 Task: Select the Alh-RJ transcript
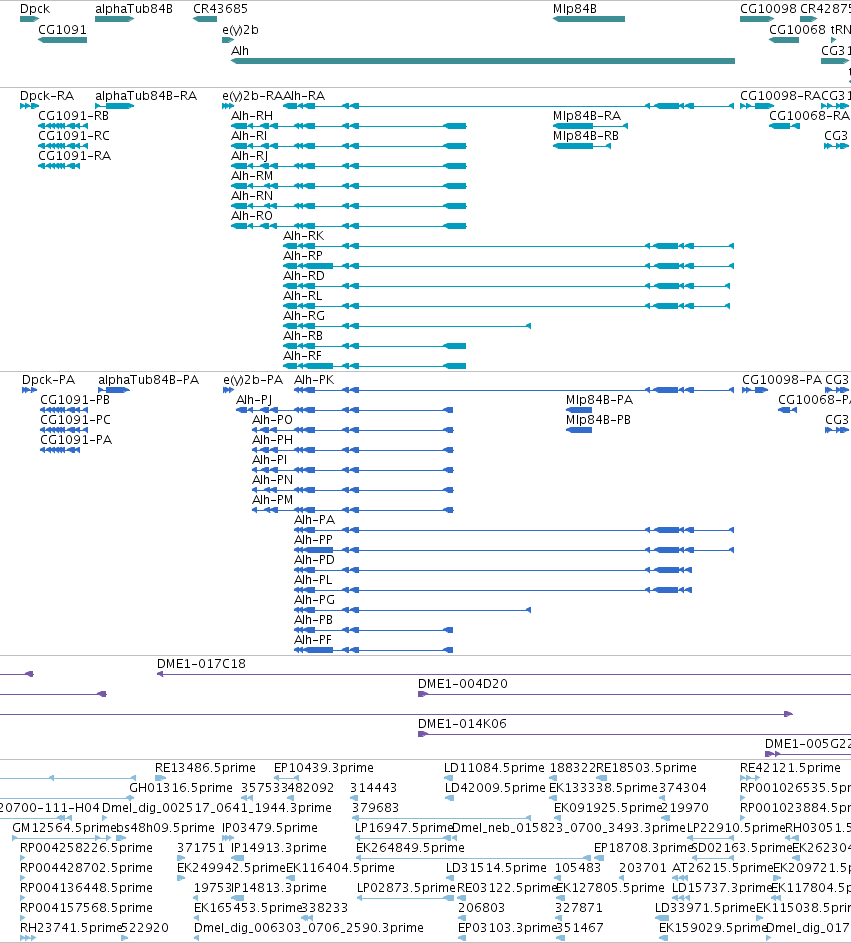click(349, 166)
